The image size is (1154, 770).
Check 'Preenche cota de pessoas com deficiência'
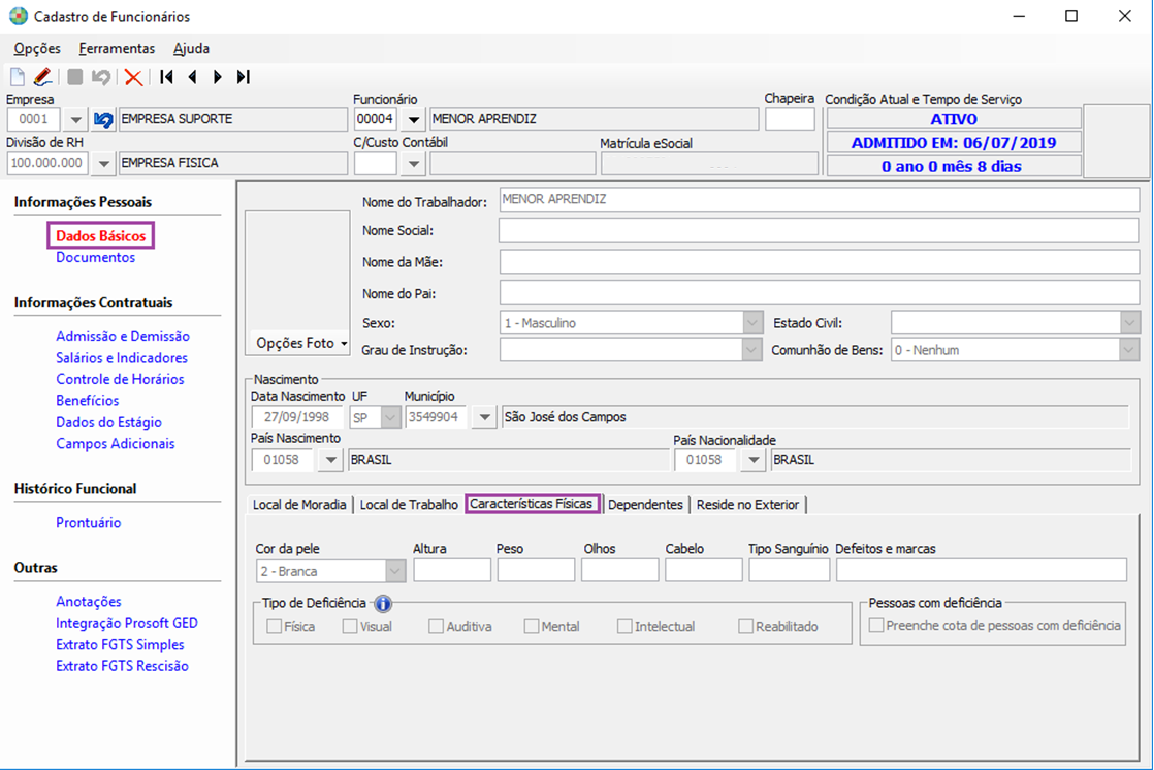[x=876, y=626]
